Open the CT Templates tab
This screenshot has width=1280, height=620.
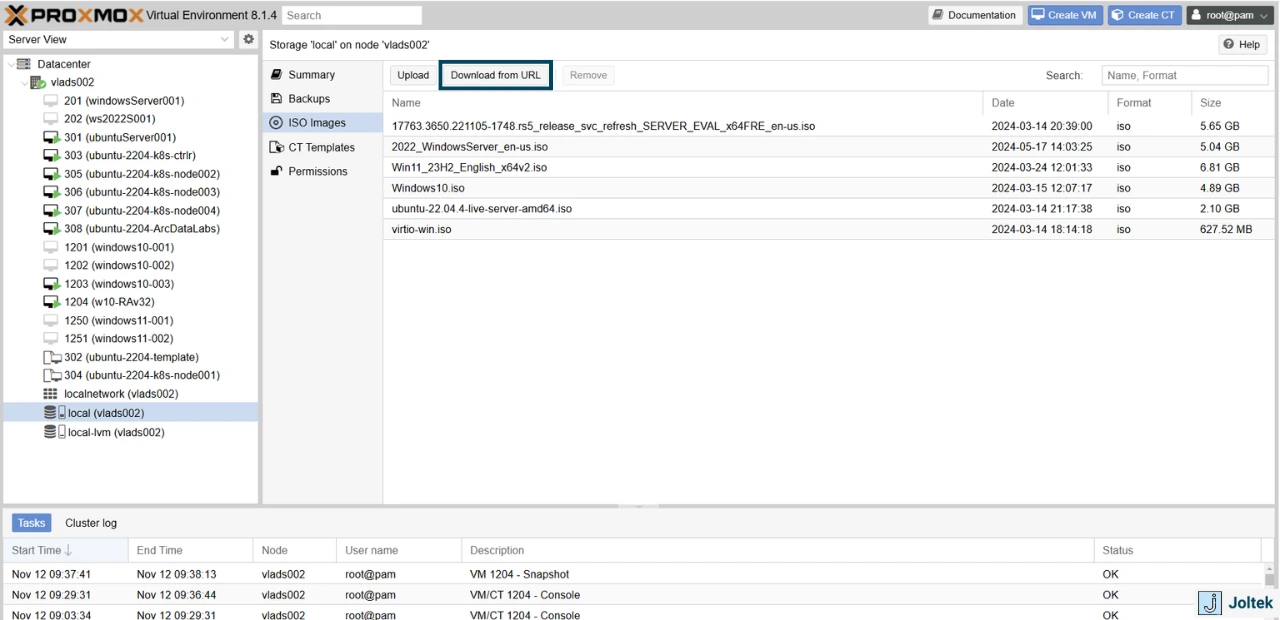tap(322, 147)
